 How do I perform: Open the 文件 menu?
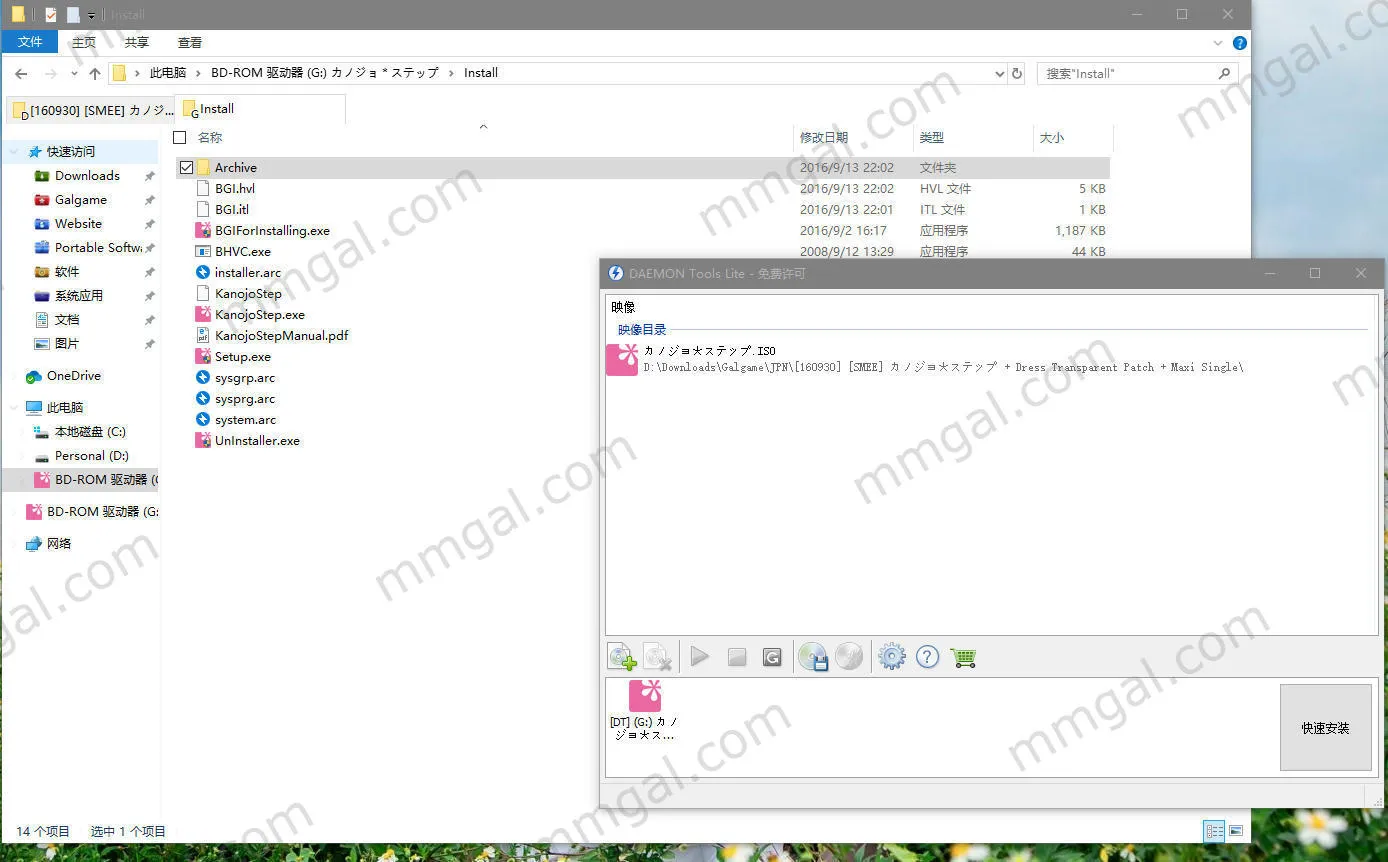click(30, 42)
